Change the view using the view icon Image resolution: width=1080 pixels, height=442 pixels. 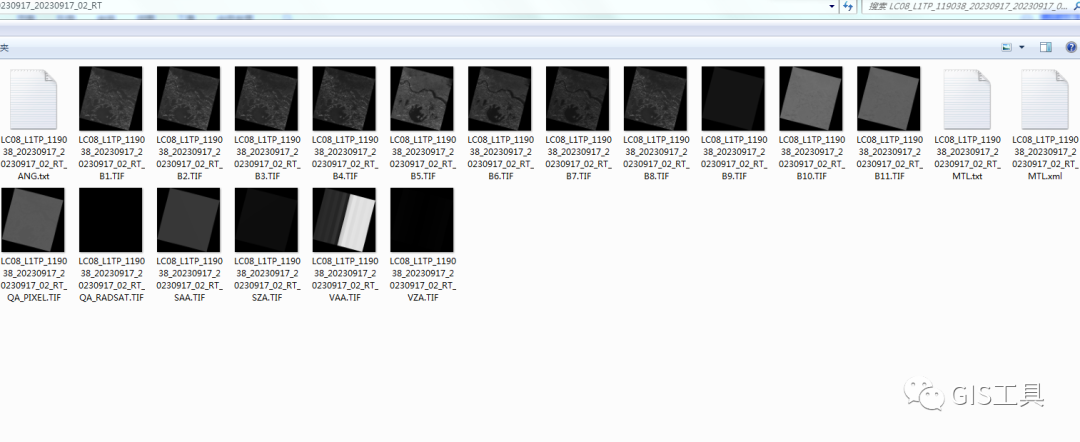tap(1006, 48)
